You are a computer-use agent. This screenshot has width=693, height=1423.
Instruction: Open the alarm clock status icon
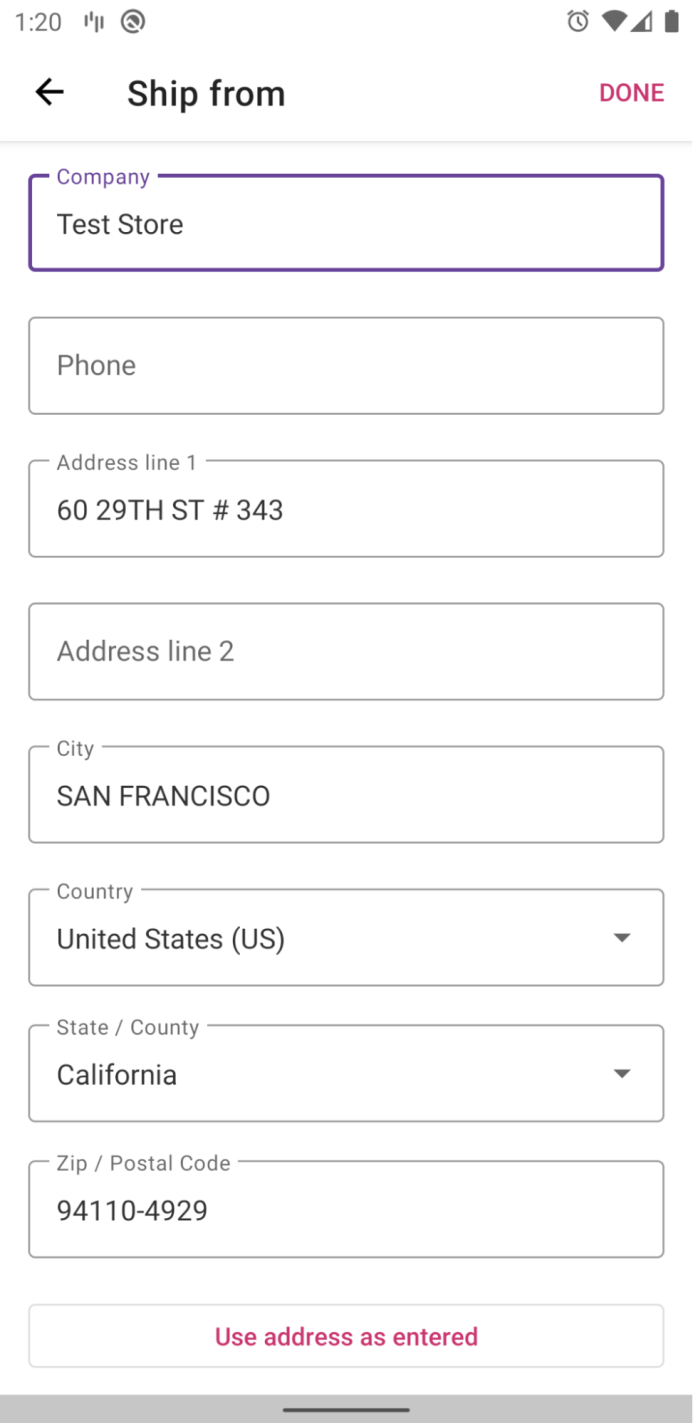[578, 21]
